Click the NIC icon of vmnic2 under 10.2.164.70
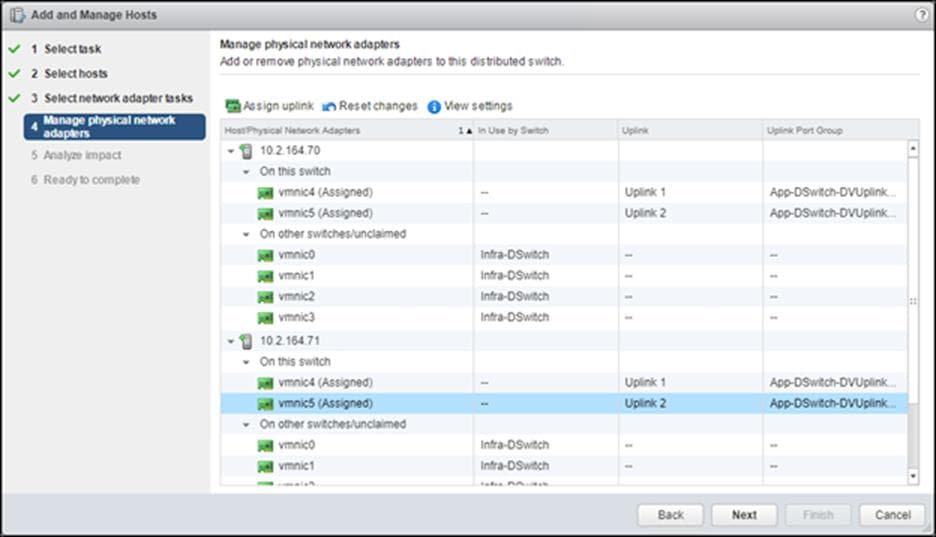Viewport: 936px width, 537px height. [265, 298]
